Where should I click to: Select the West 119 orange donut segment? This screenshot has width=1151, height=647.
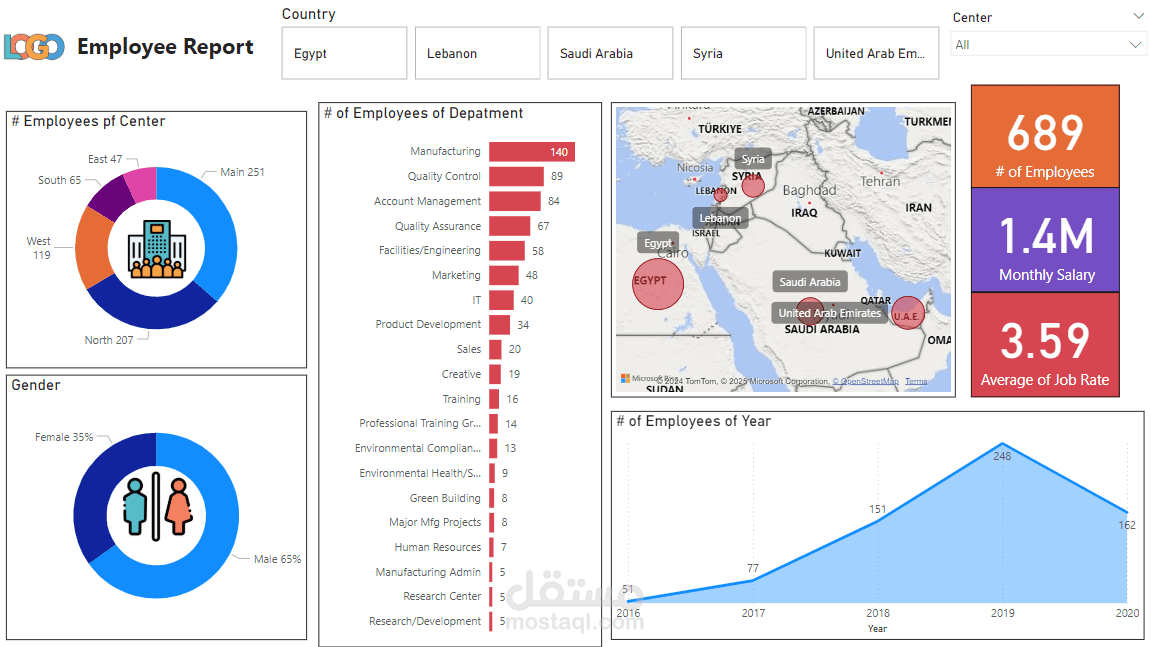92,248
